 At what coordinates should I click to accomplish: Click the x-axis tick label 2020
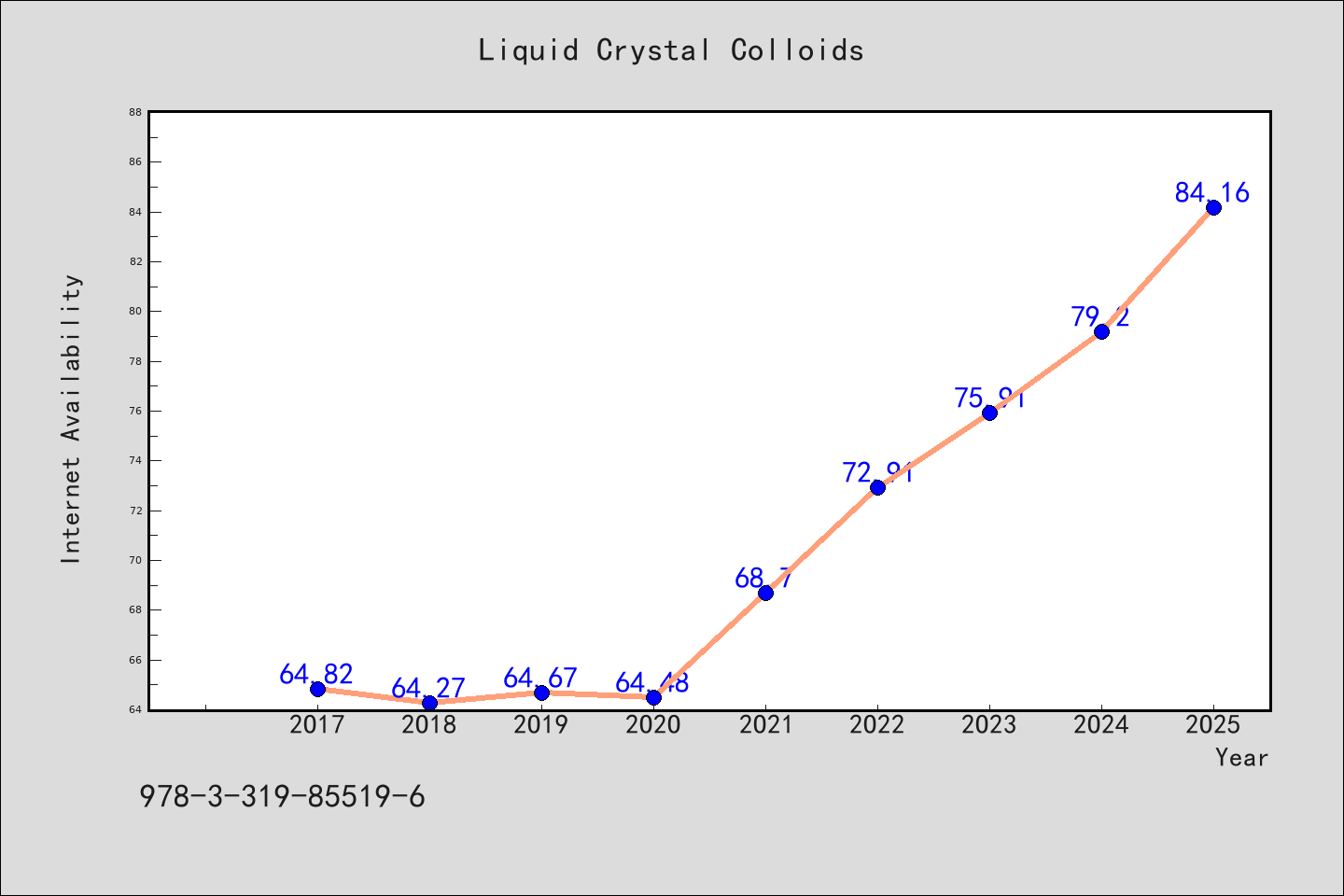click(x=653, y=725)
